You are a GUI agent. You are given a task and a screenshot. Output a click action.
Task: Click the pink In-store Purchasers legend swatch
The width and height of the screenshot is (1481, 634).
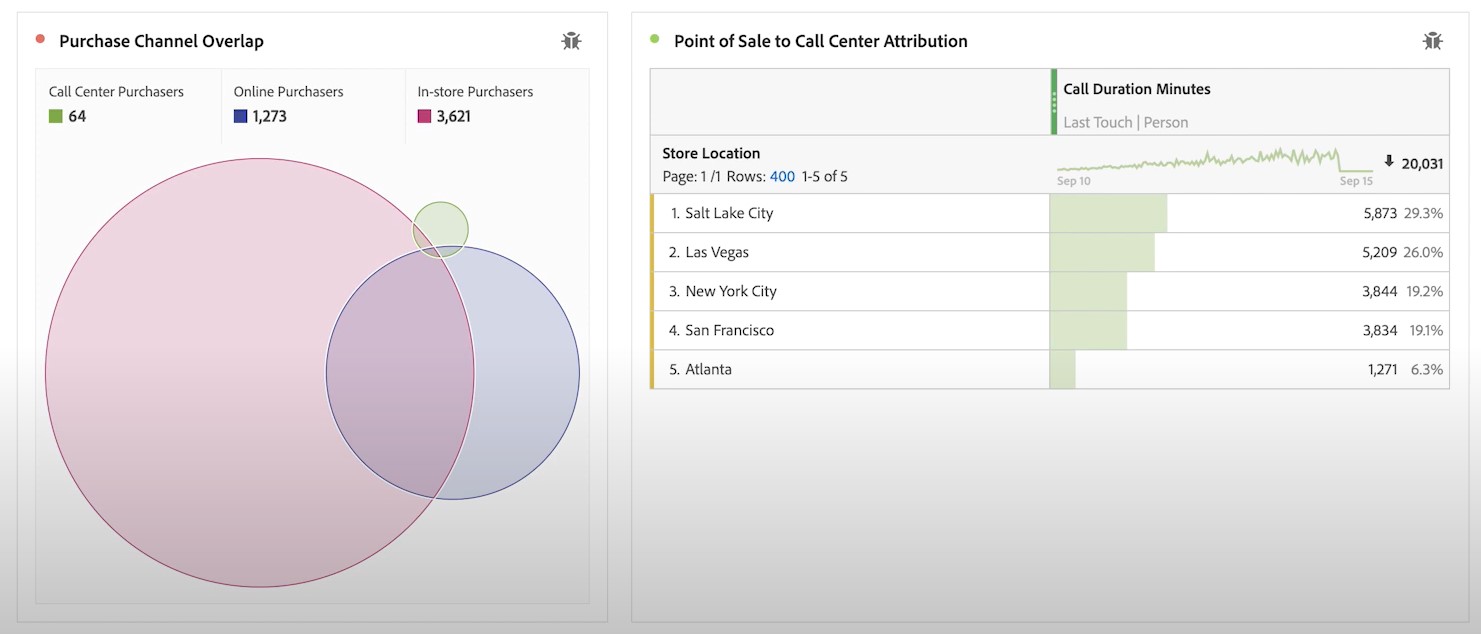(x=424, y=116)
